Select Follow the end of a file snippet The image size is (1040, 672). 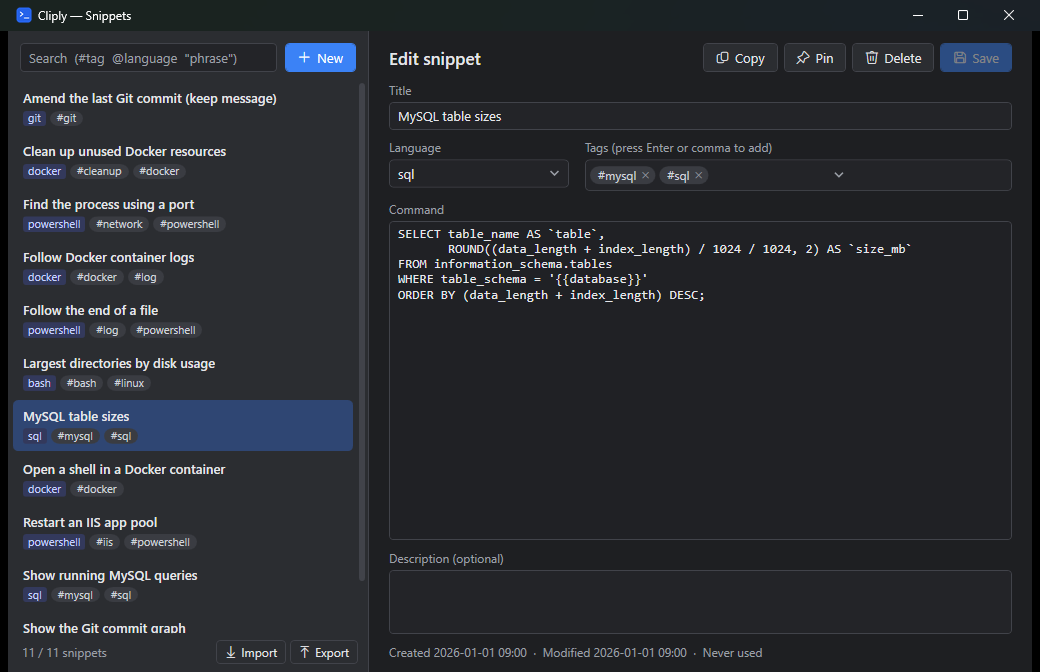pos(183,320)
